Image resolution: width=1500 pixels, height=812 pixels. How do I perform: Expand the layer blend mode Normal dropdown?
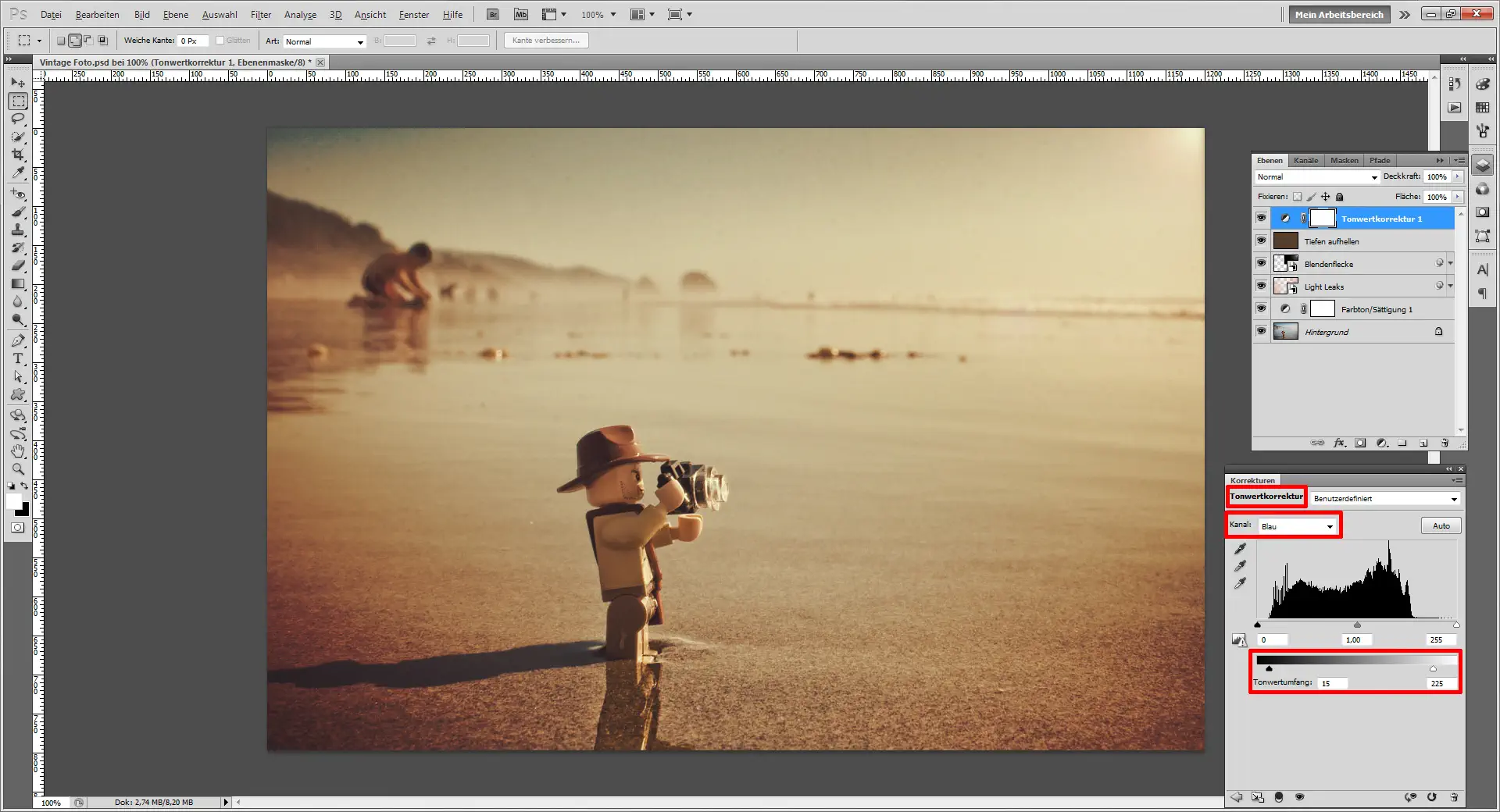(x=1317, y=177)
